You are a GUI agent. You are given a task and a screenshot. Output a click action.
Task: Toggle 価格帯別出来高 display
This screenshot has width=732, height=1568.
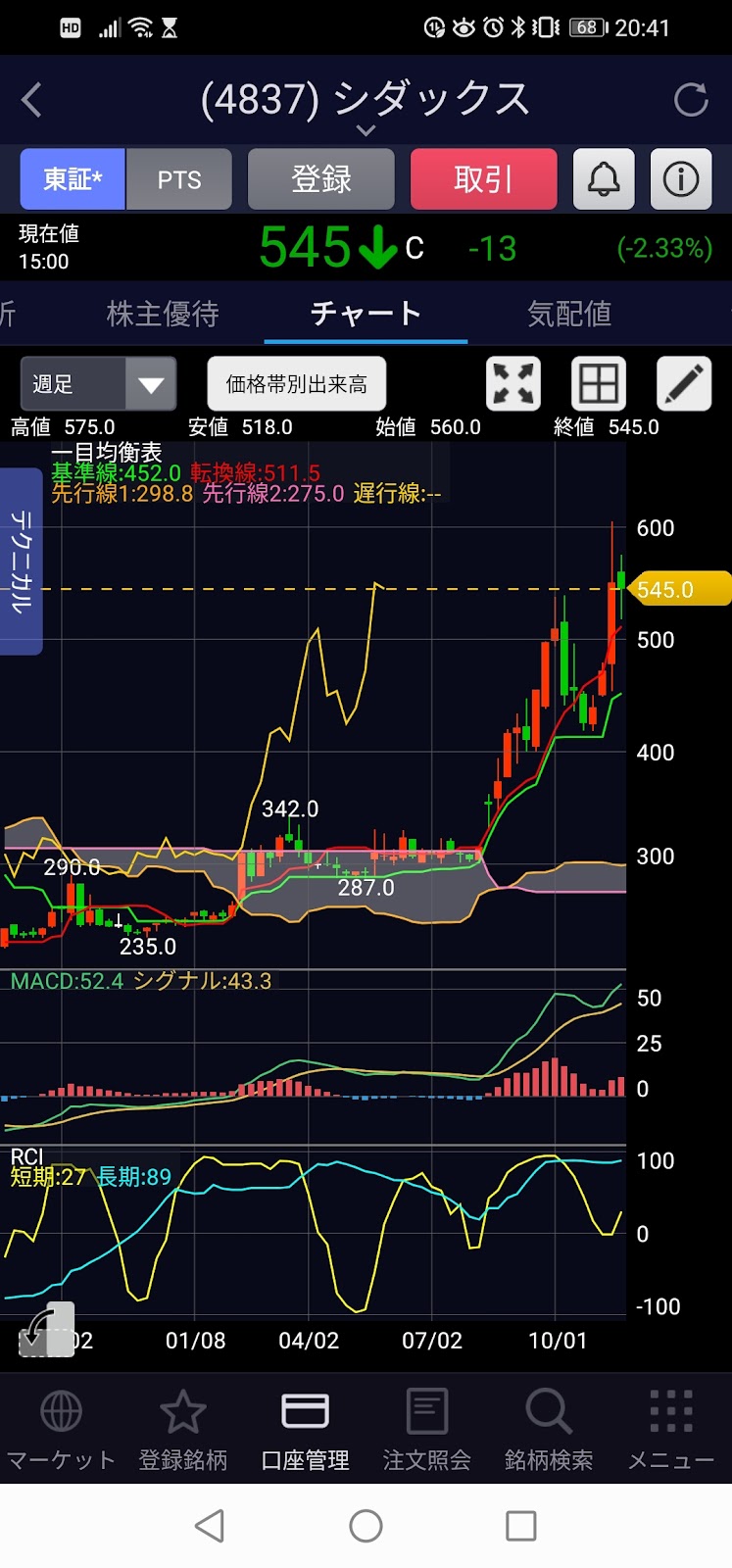coord(297,383)
